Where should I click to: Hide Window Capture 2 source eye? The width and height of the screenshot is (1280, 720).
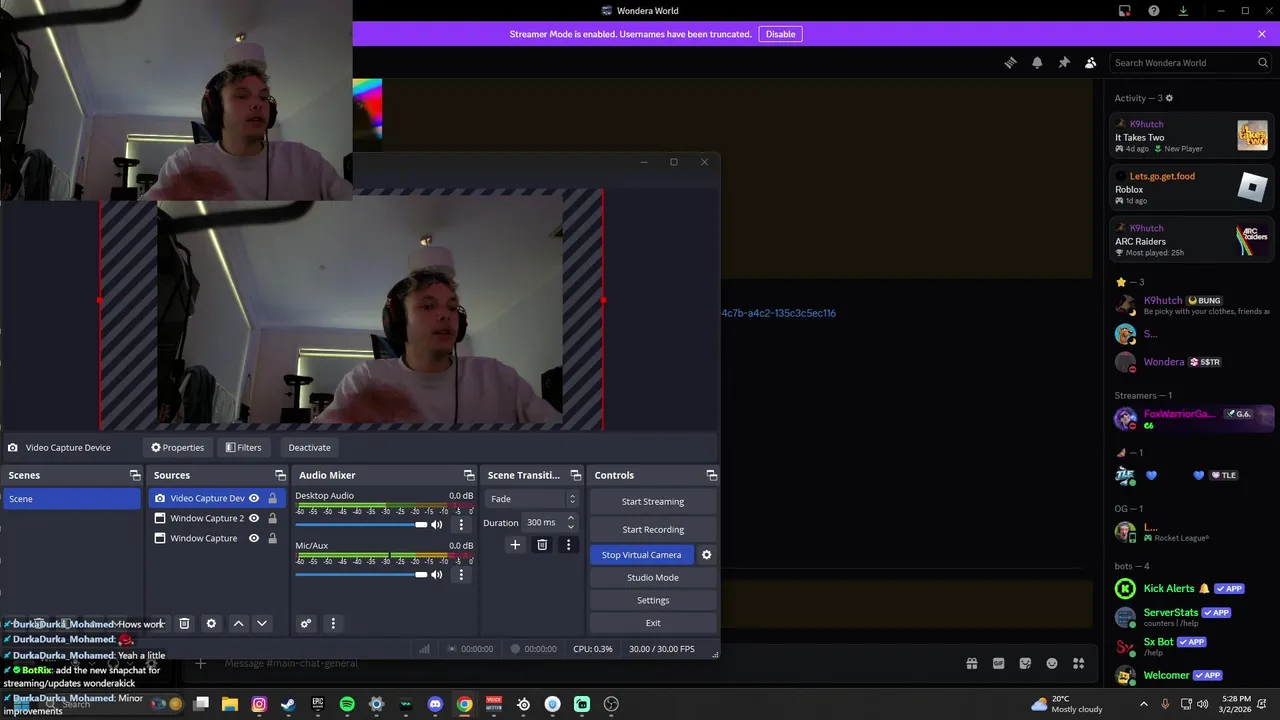click(x=254, y=518)
